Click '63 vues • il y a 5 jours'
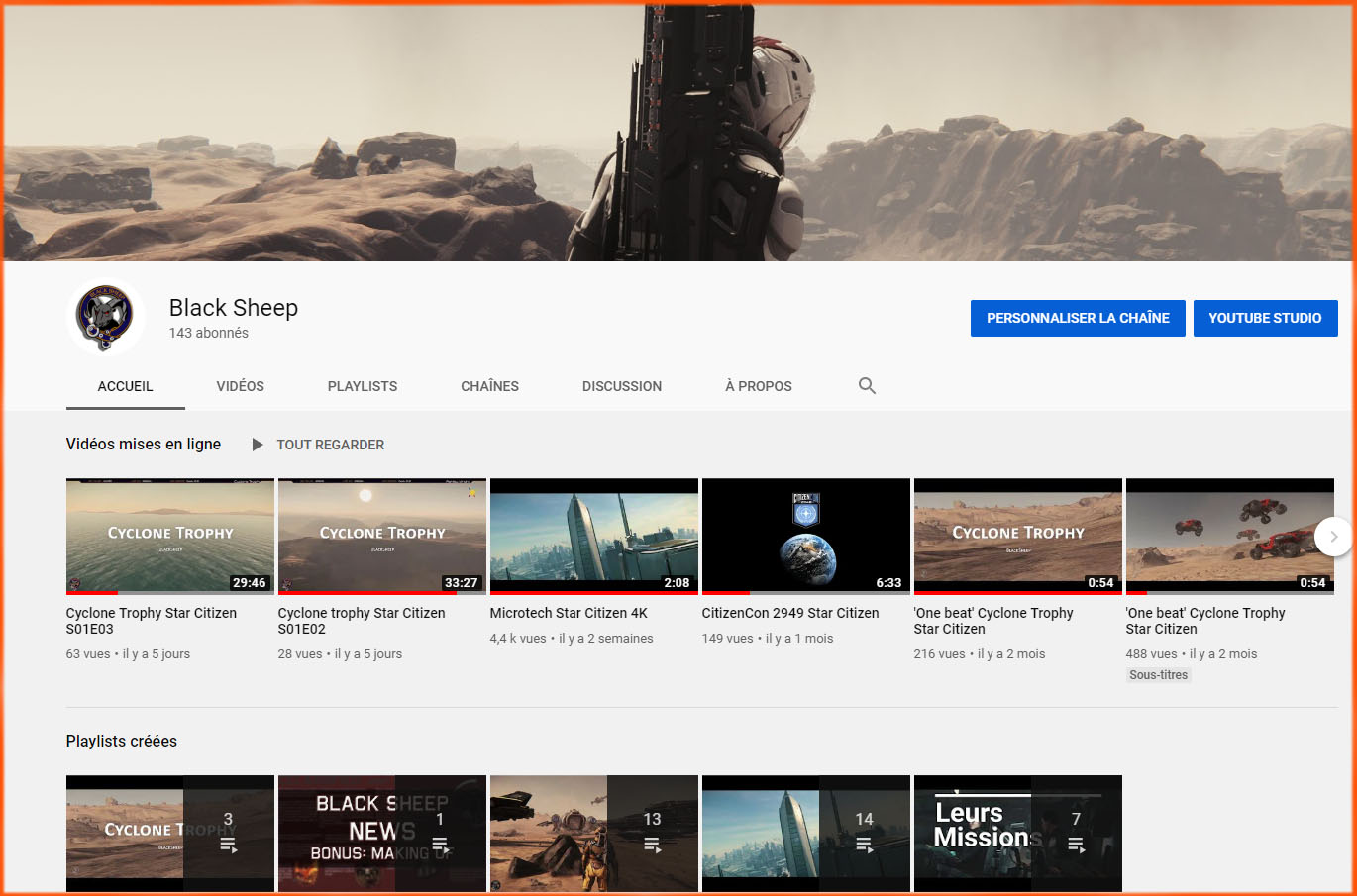The width and height of the screenshot is (1357, 896). pyautogui.click(x=128, y=654)
